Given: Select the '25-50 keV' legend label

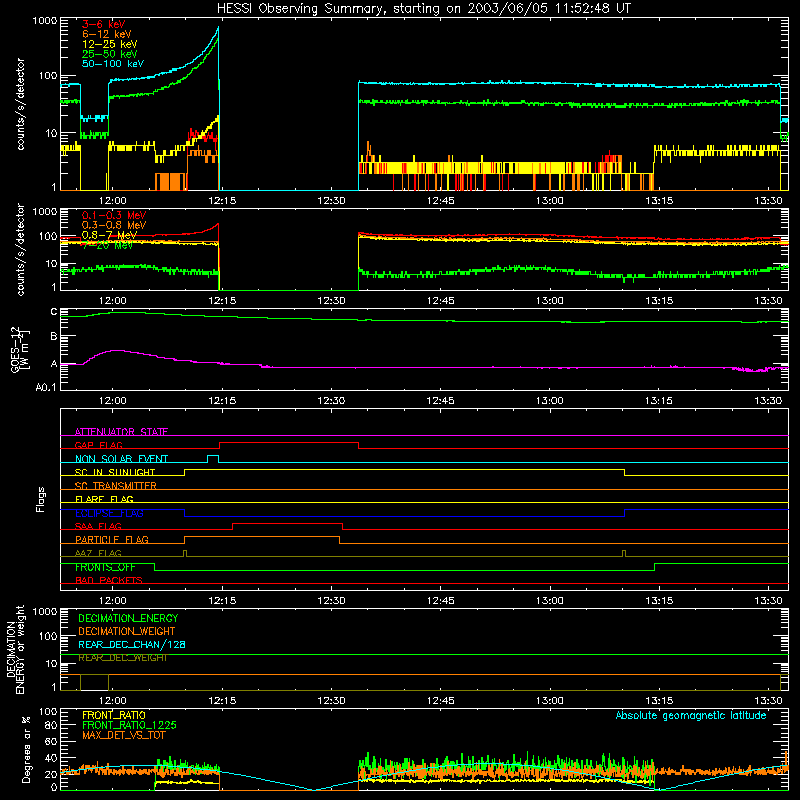Looking at the screenshot, I should [x=110, y=54].
